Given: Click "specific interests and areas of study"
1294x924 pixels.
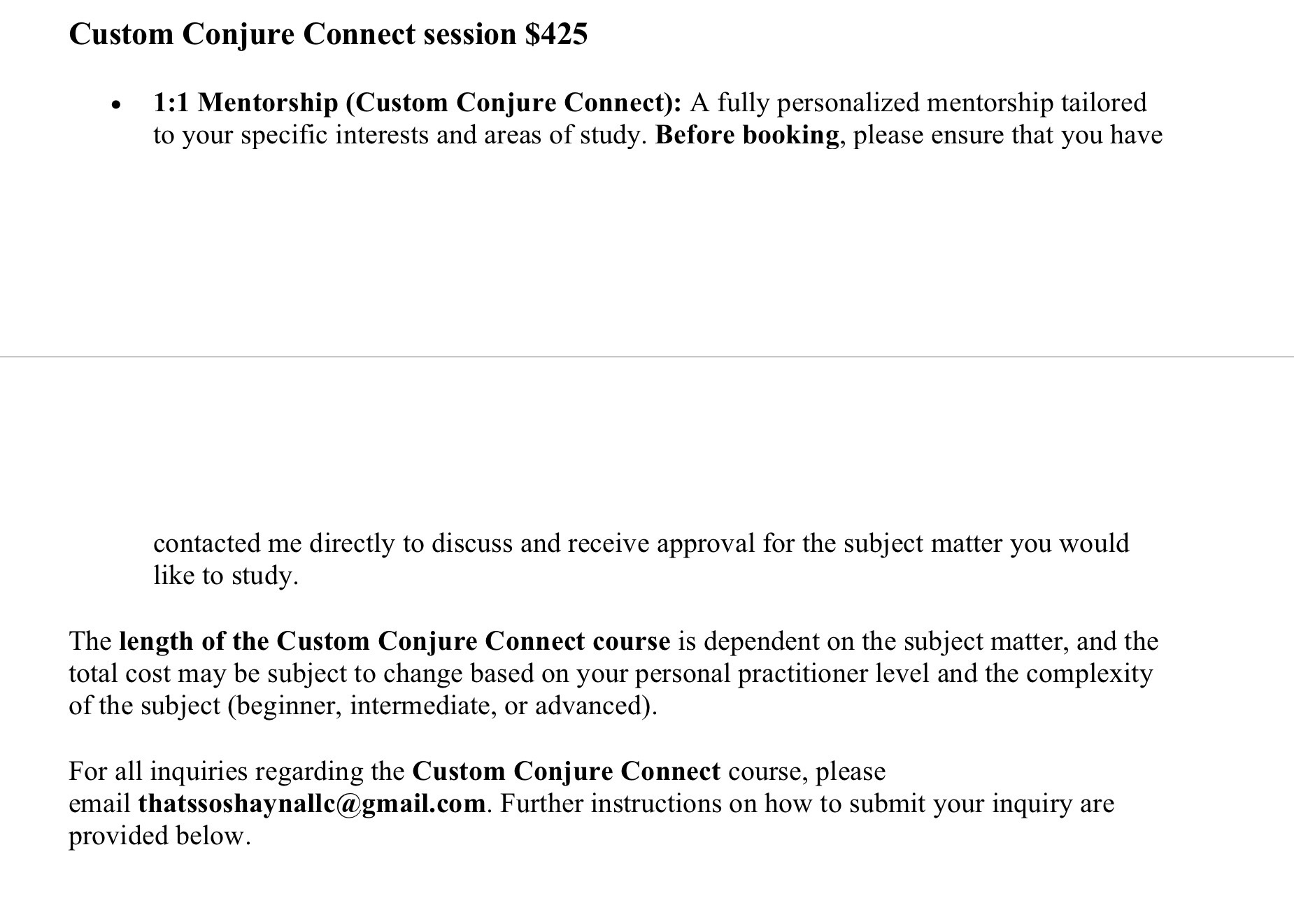Looking at the screenshot, I should [x=441, y=135].
